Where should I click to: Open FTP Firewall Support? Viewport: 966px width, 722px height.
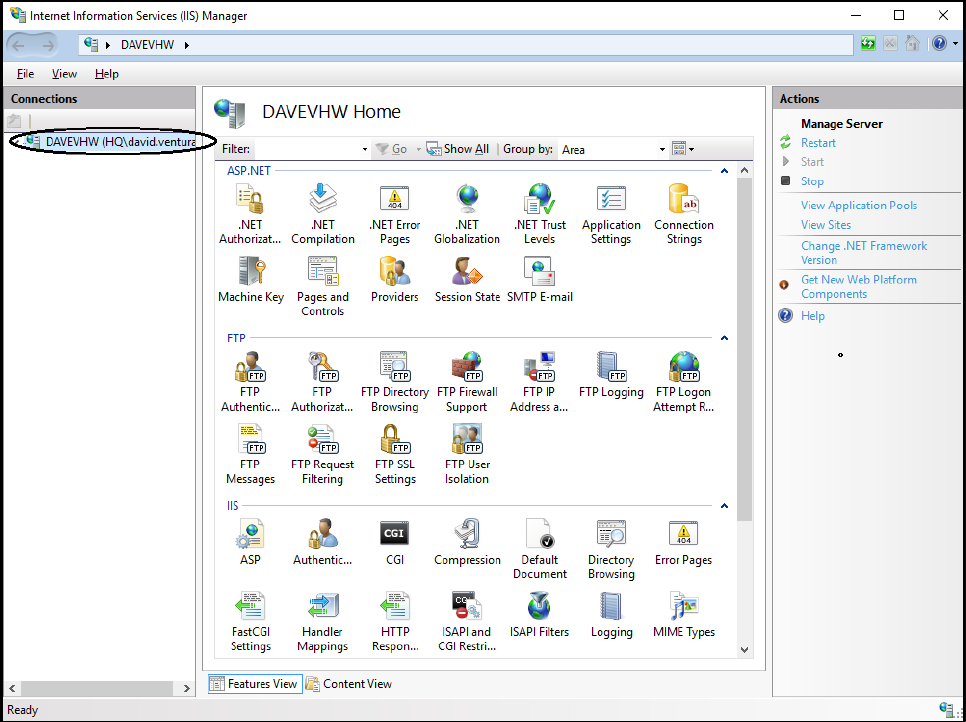click(467, 382)
